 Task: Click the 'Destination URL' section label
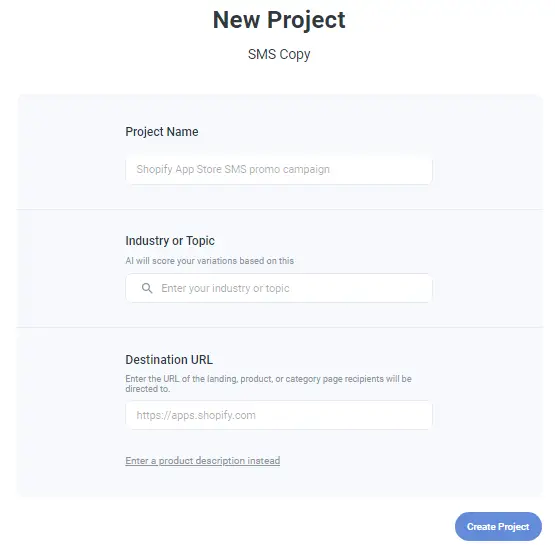point(169,359)
